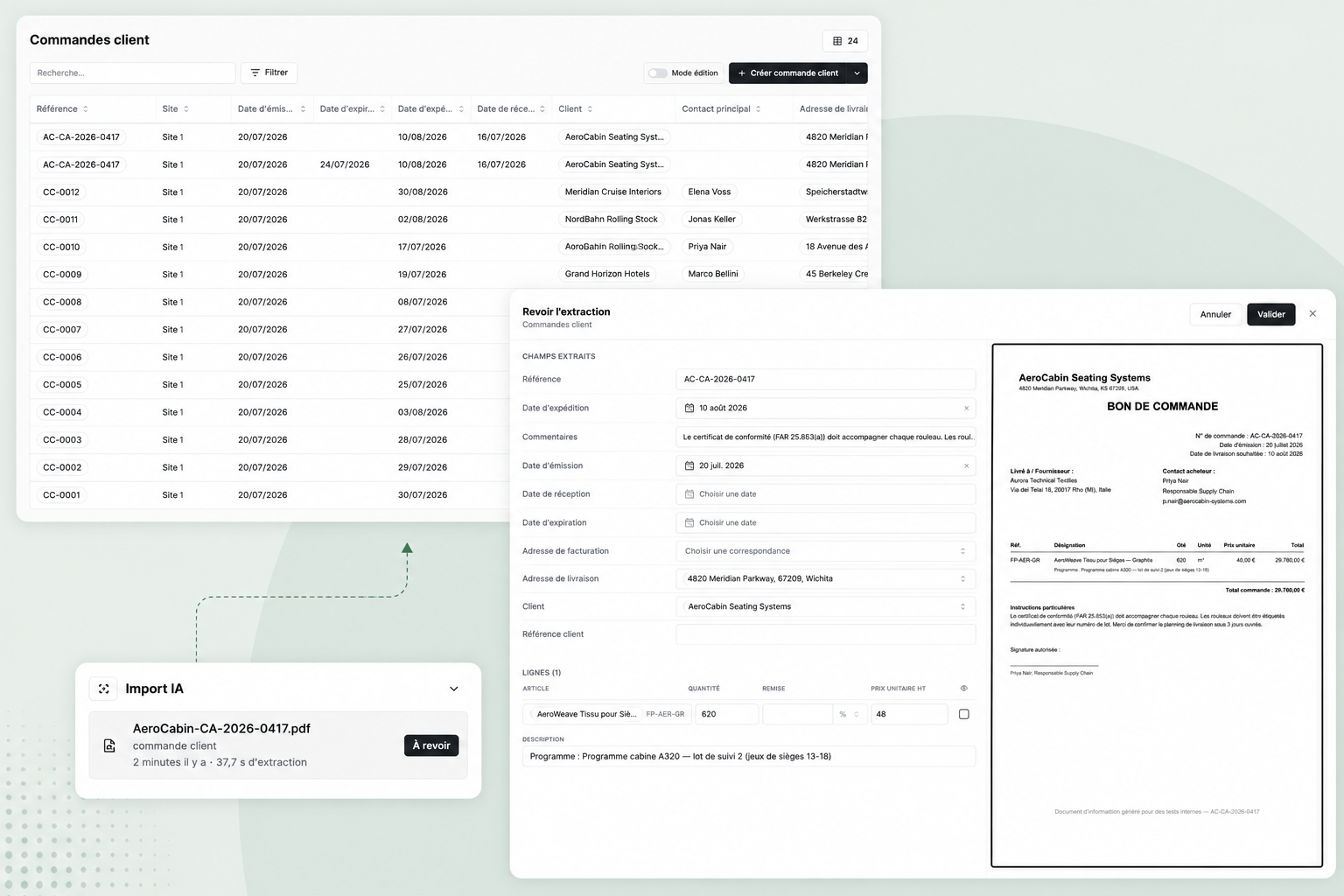Viewport: 1344px width, 896px height.
Task: Click the calendar icon in Date d'expédition field
Action: click(689, 408)
